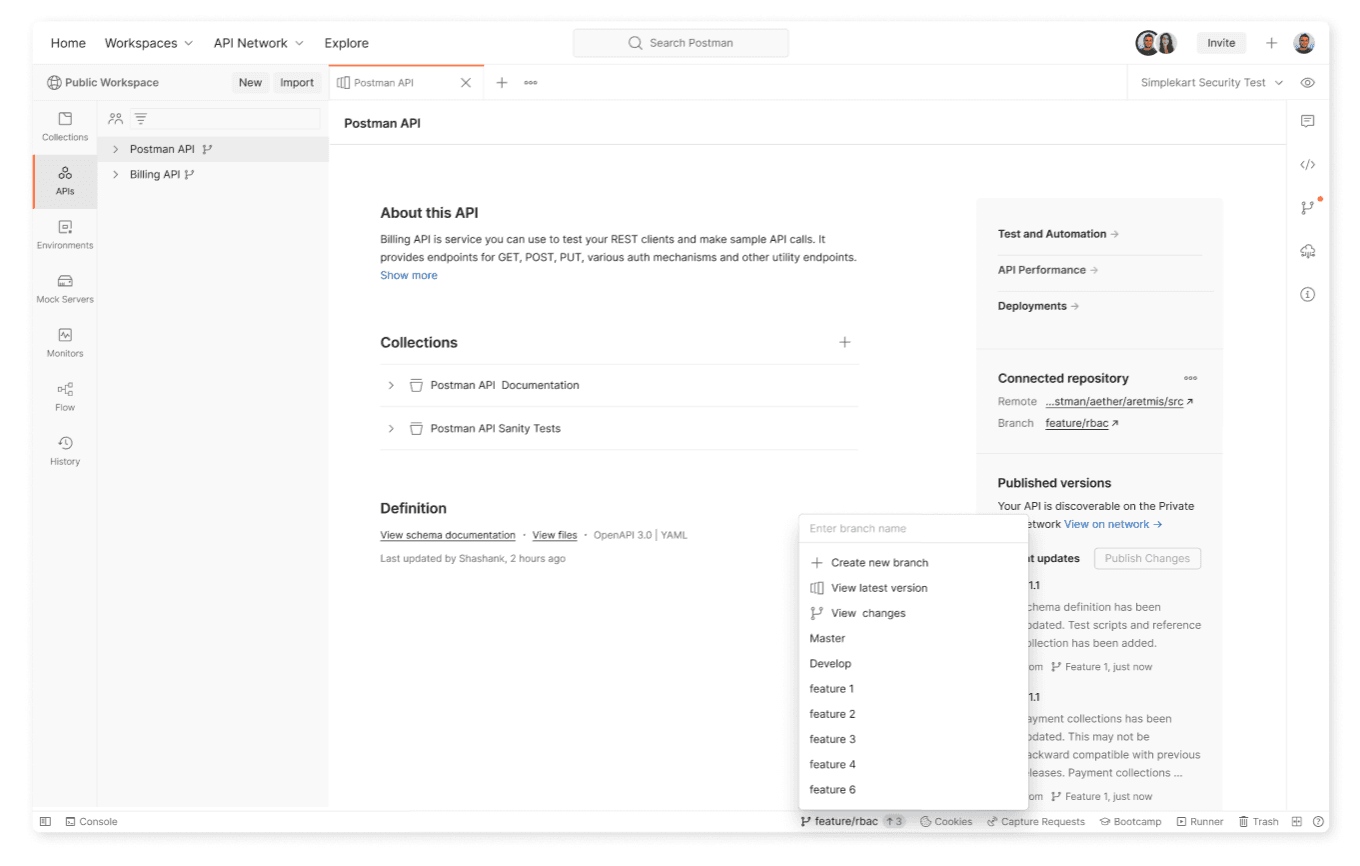
Task: Select the APIs sidebar section
Action: (x=65, y=181)
